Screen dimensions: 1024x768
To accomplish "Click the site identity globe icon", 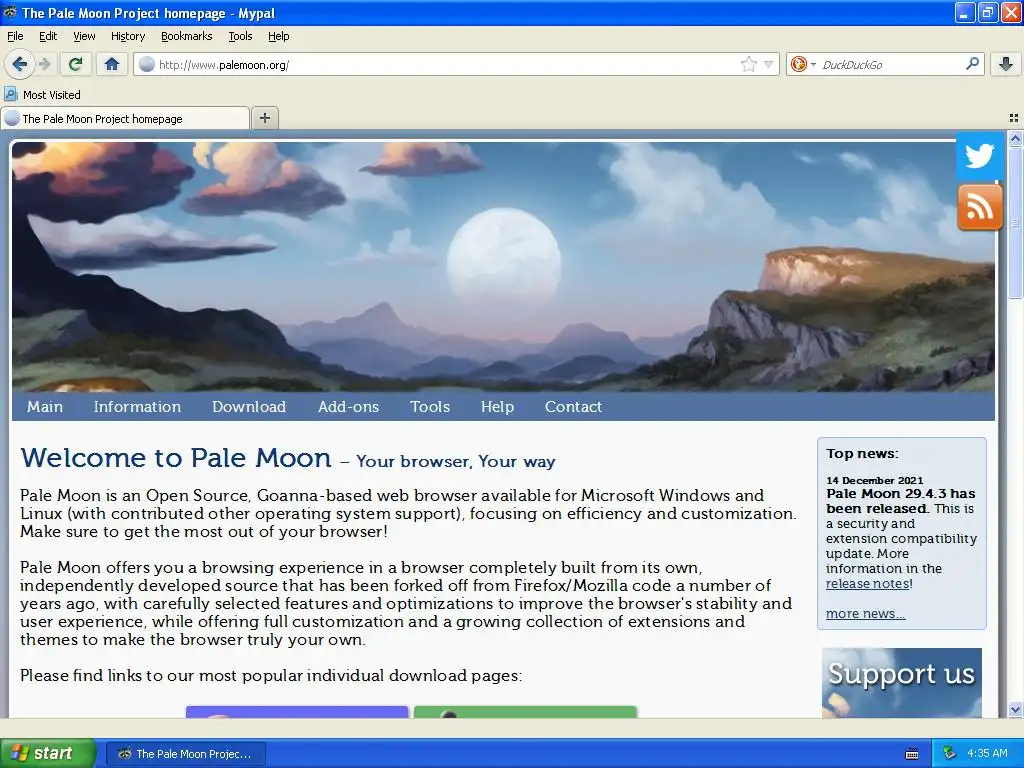I will (147, 64).
